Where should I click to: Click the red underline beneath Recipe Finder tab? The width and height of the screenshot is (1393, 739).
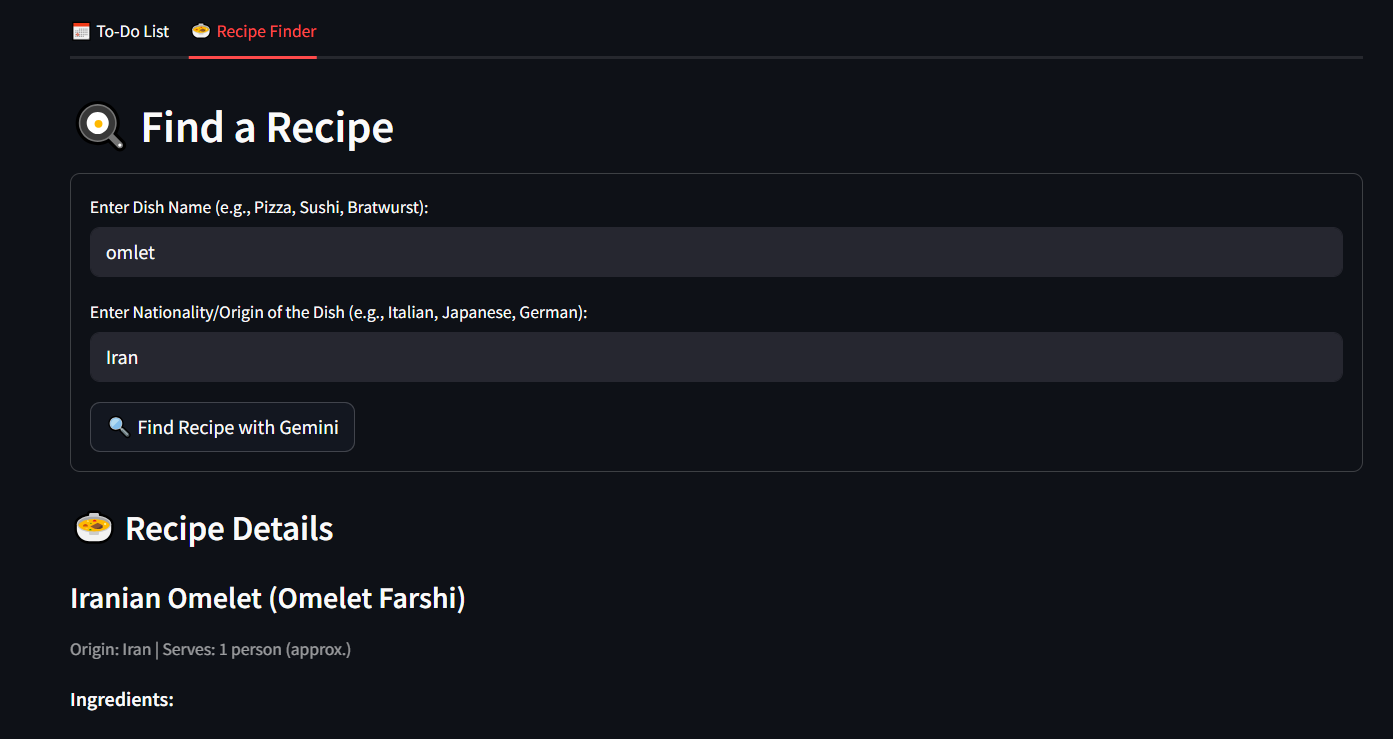tap(252, 57)
